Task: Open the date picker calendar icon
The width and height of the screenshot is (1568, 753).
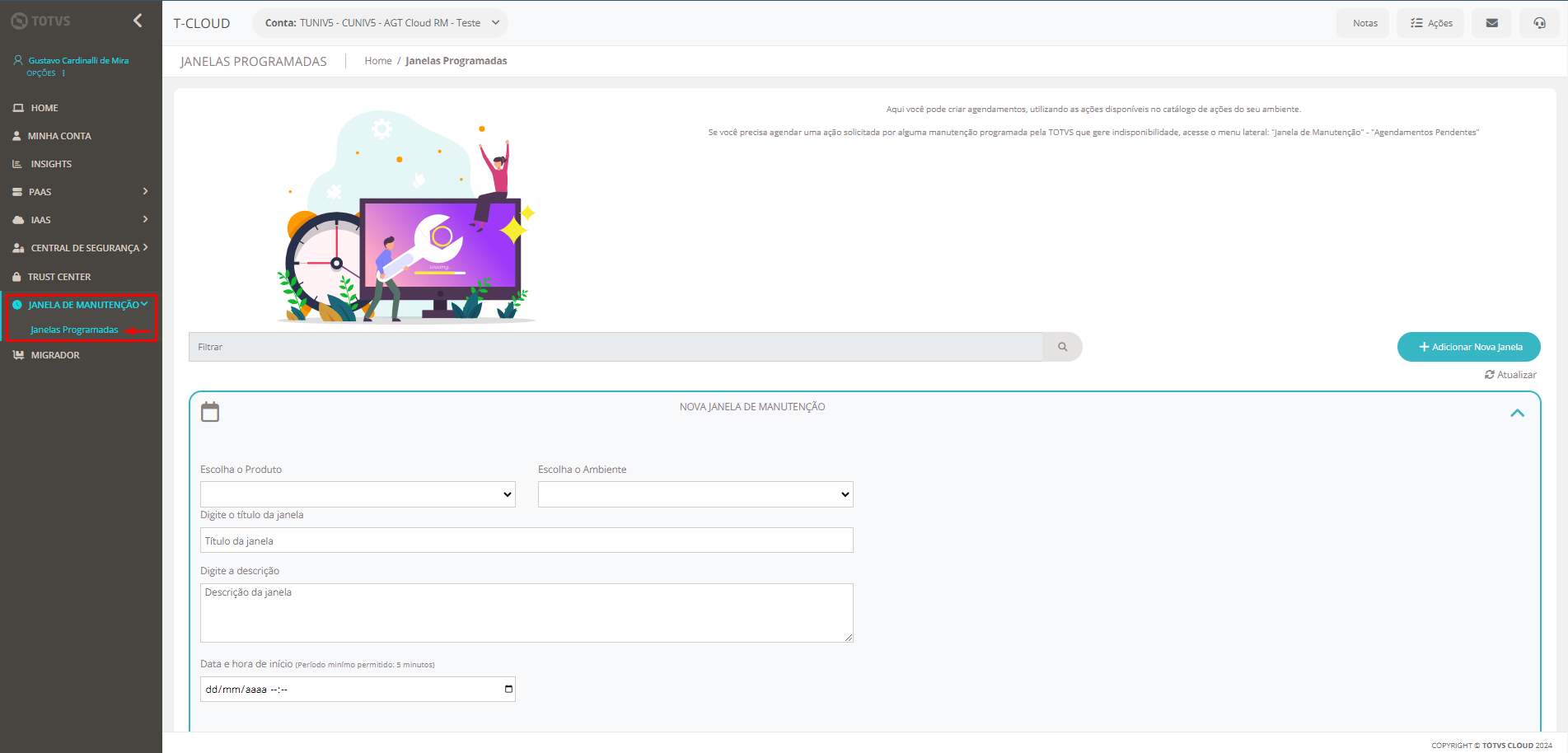Action: point(508,690)
